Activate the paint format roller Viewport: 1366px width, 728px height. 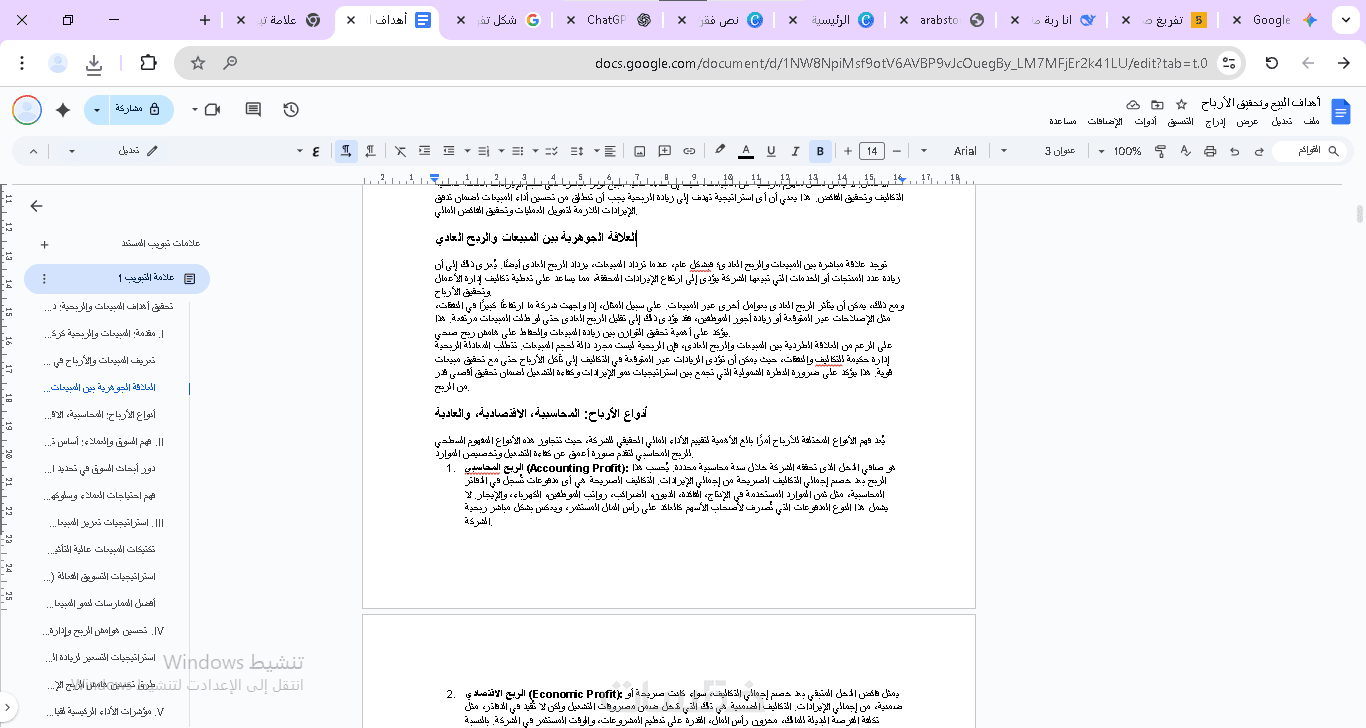click(1160, 151)
